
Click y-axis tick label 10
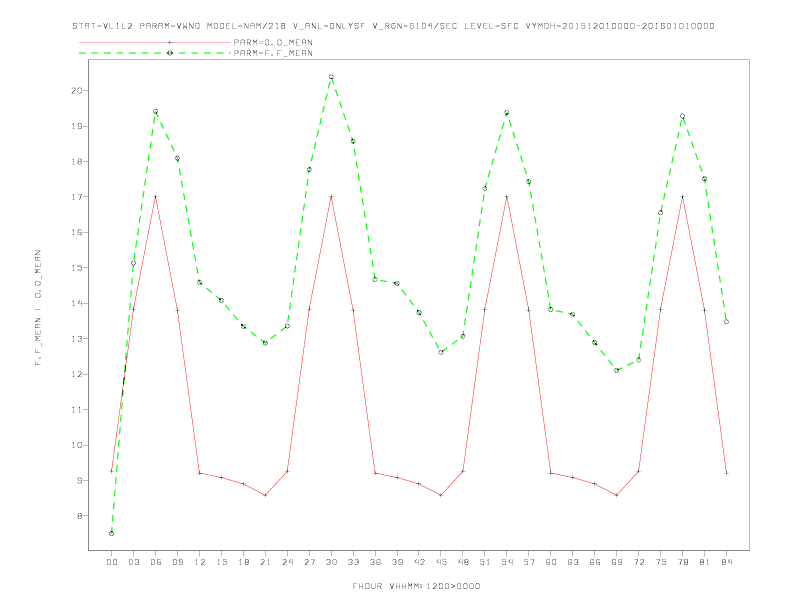[77, 445]
